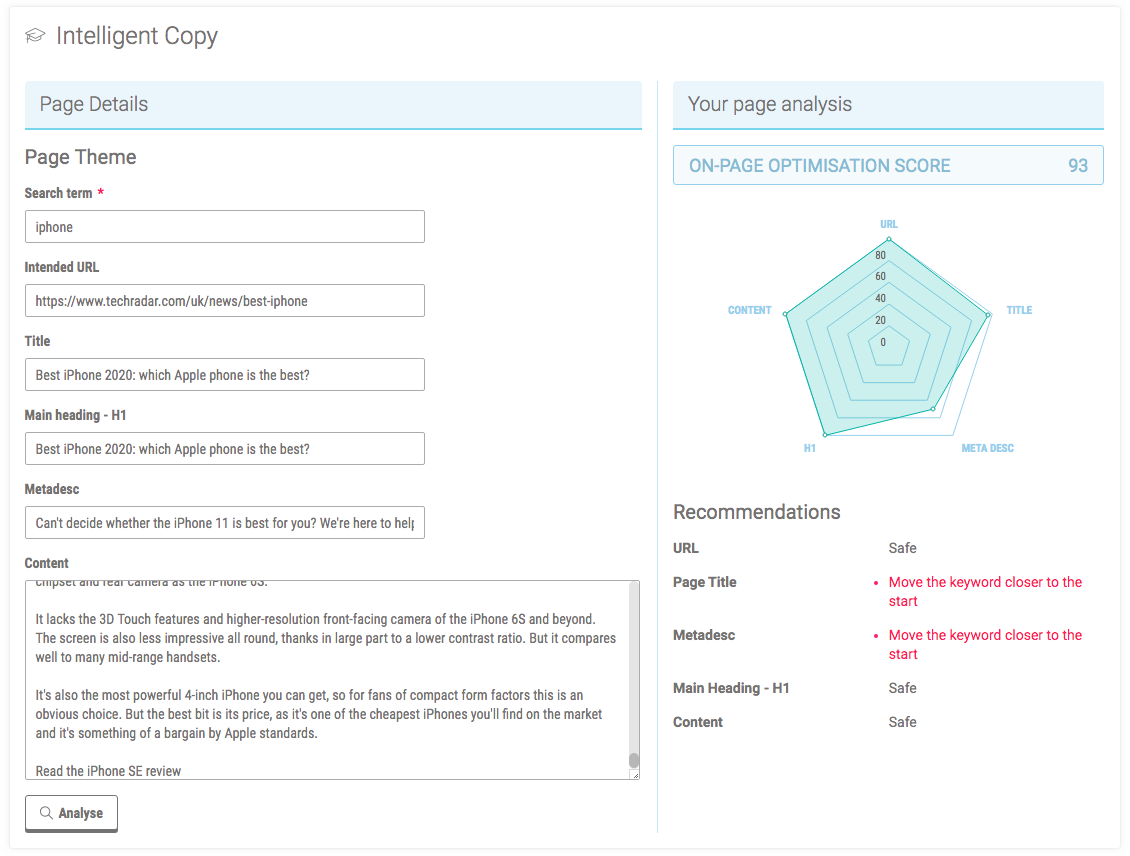Click the H1 label on radar chart

809,448
